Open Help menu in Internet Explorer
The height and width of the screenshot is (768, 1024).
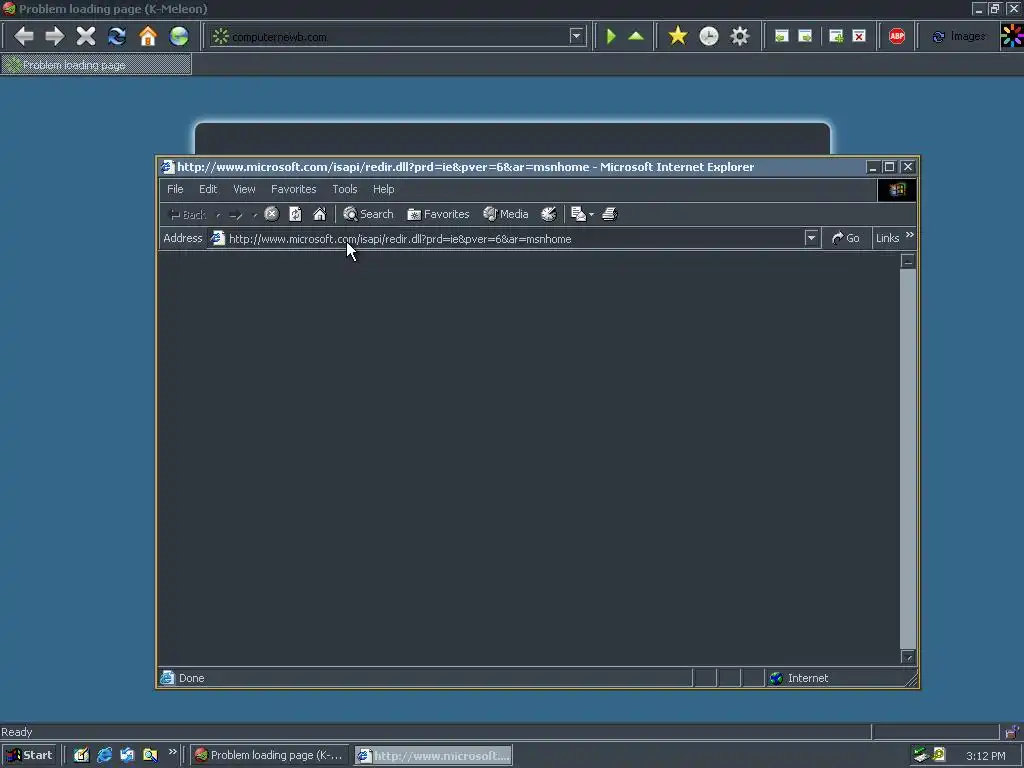pos(383,189)
